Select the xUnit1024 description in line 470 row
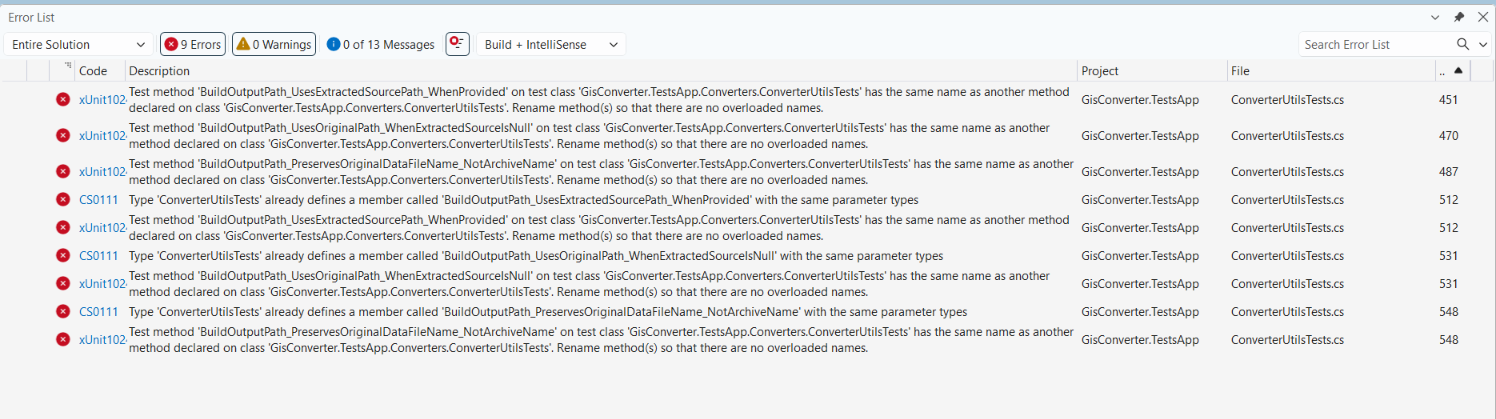 (589, 136)
